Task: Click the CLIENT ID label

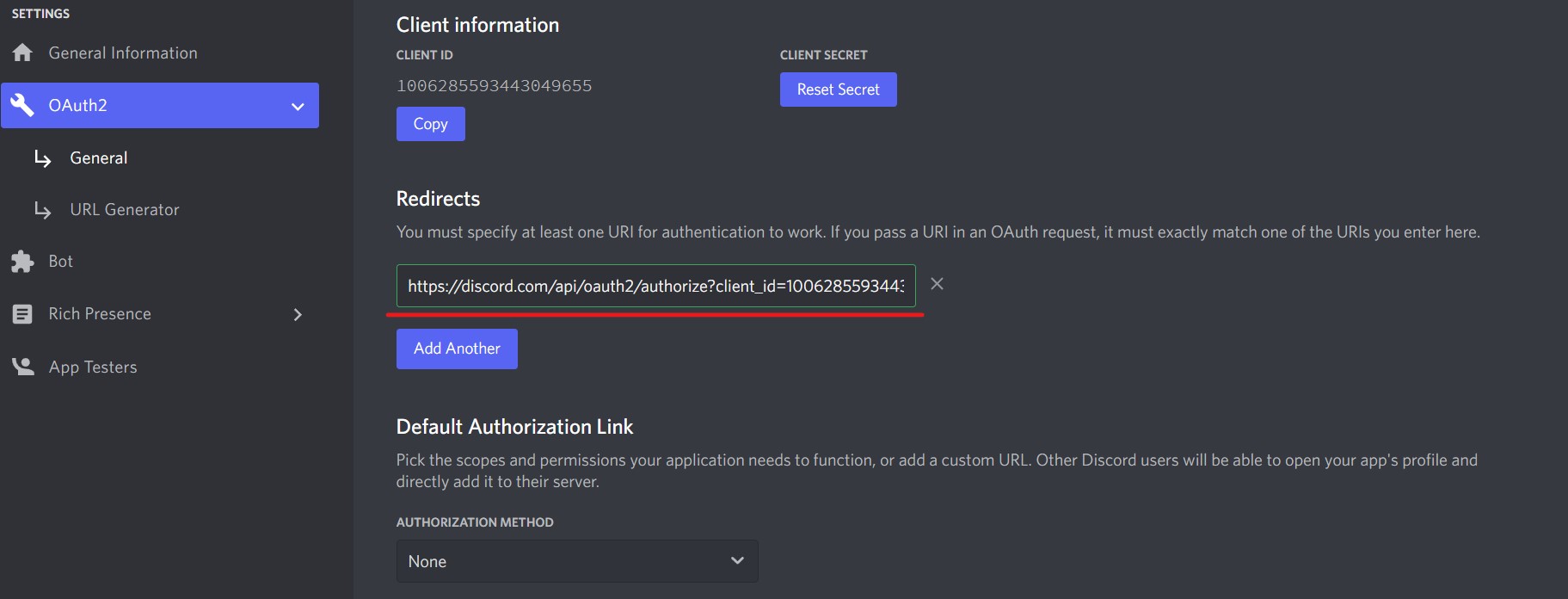Action: tap(424, 55)
